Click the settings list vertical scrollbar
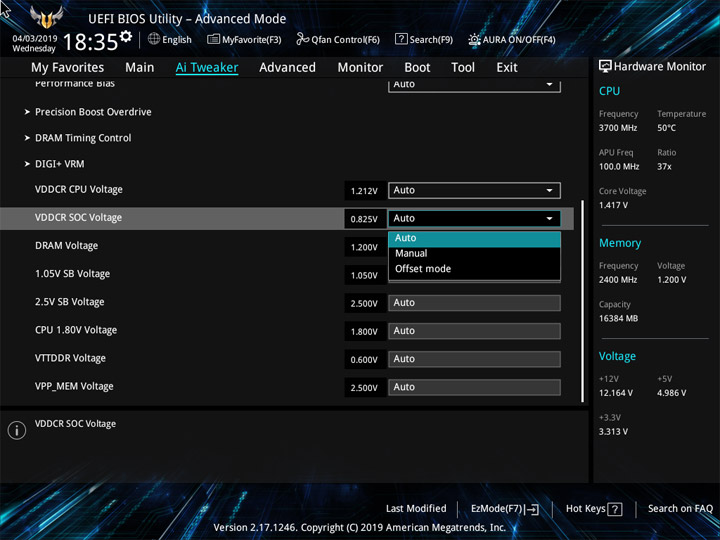The width and height of the screenshot is (720, 540). coord(583,301)
